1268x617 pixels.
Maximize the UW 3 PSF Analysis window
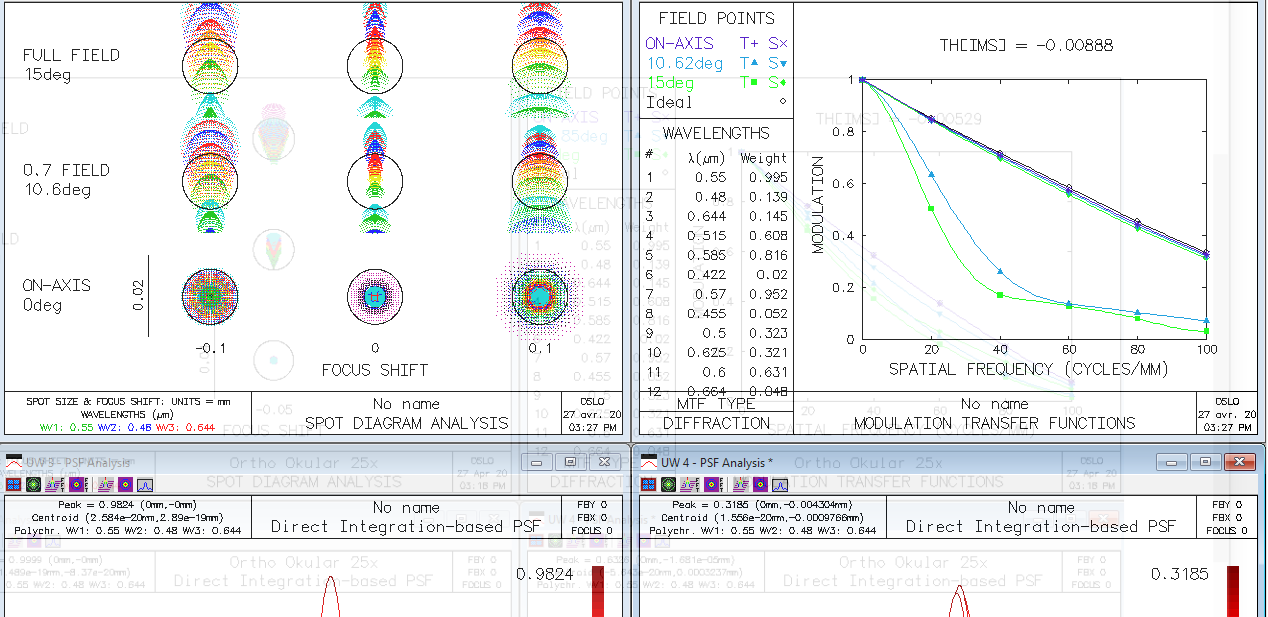click(x=571, y=462)
